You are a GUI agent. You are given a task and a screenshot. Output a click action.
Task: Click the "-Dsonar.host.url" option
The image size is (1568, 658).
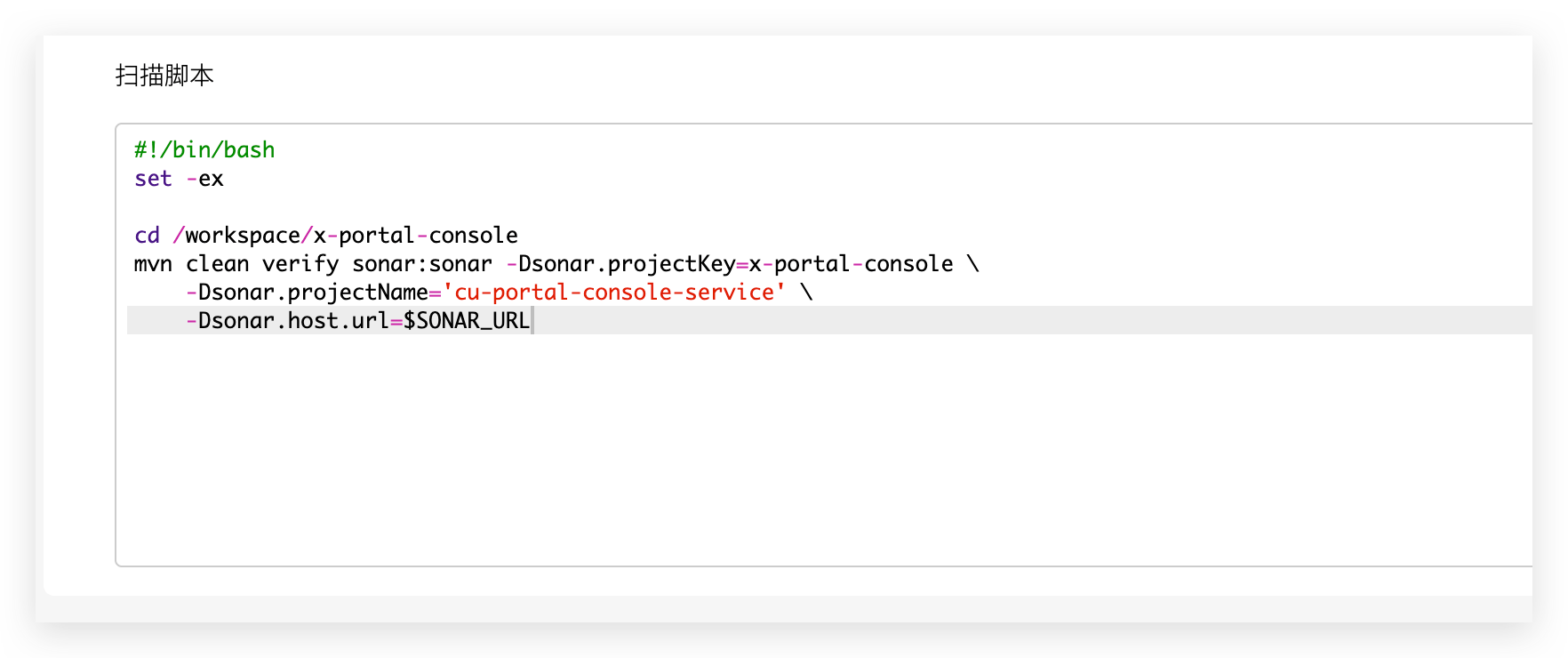(x=287, y=321)
